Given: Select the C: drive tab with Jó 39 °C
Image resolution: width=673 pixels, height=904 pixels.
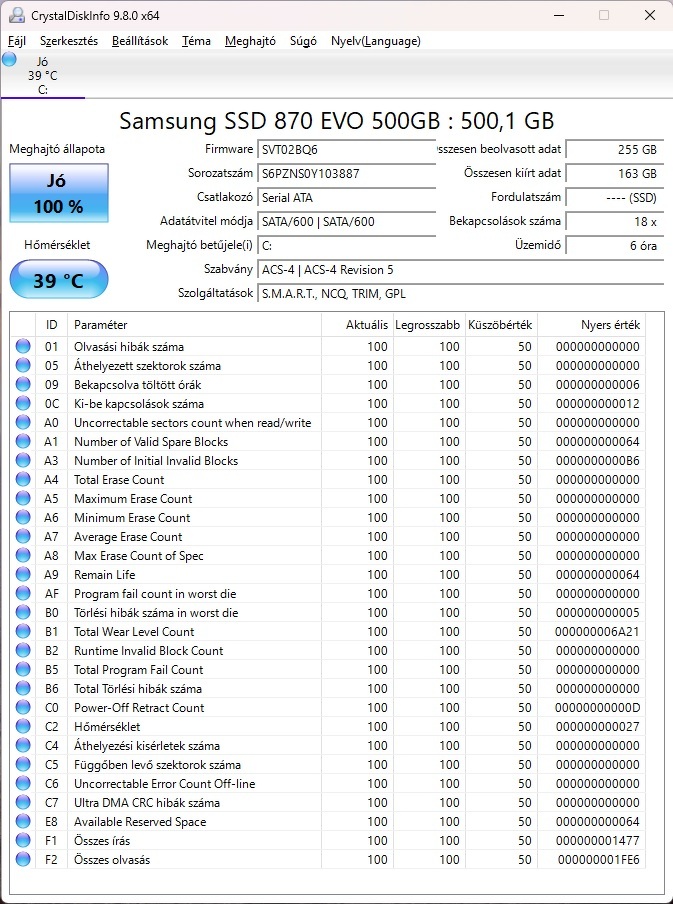Looking at the screenshot, I should click(x=43, y=75).
